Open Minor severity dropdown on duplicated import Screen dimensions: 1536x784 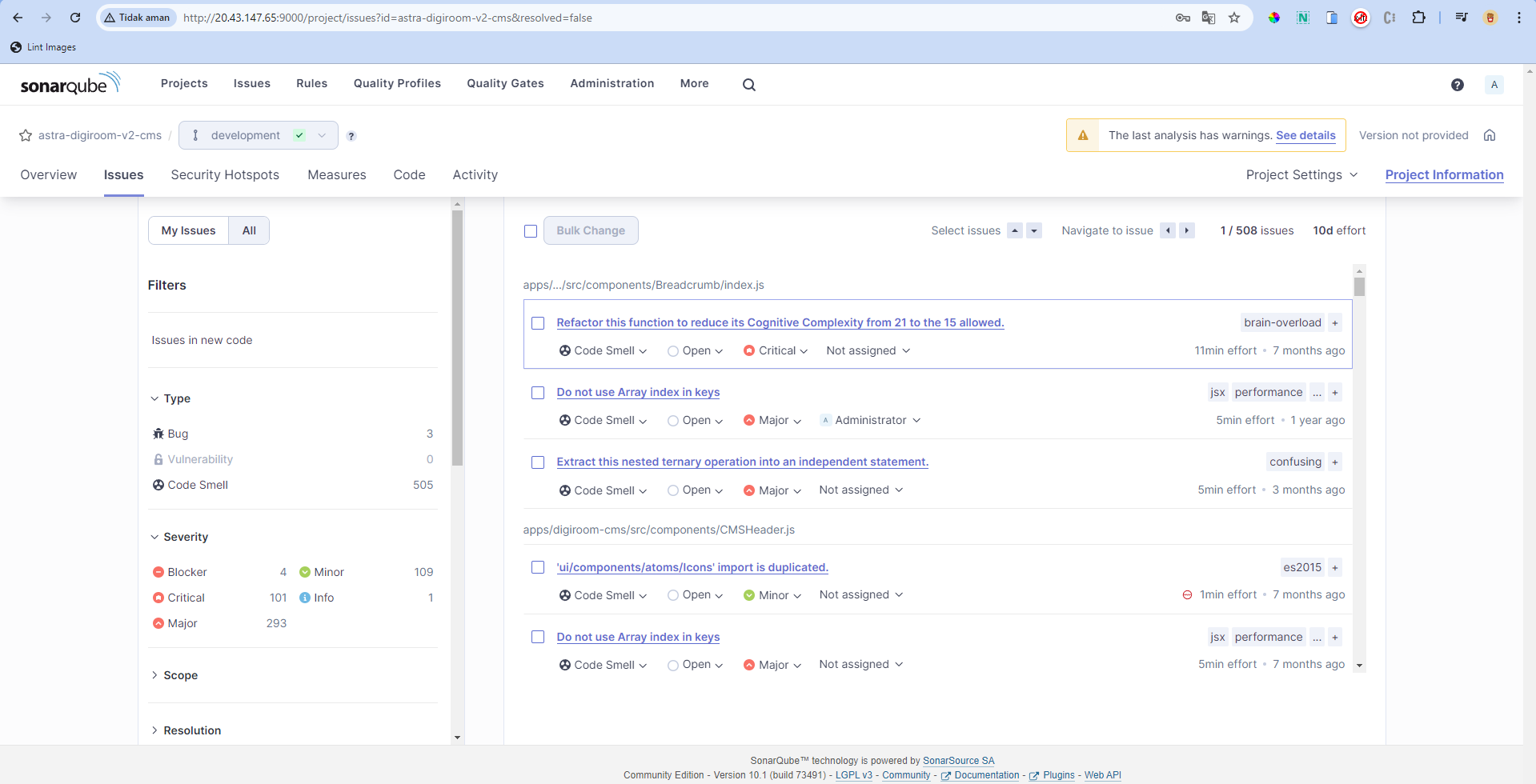[x=772, y=595]
